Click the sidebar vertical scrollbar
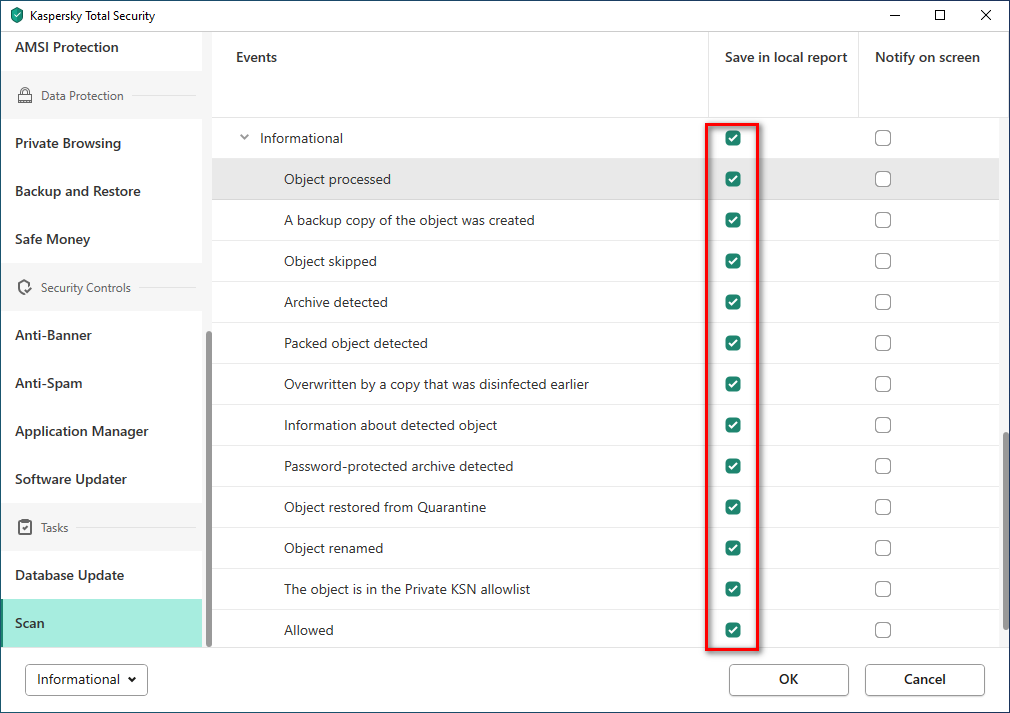Screen dimensions: 1010x713 (208, 489)
